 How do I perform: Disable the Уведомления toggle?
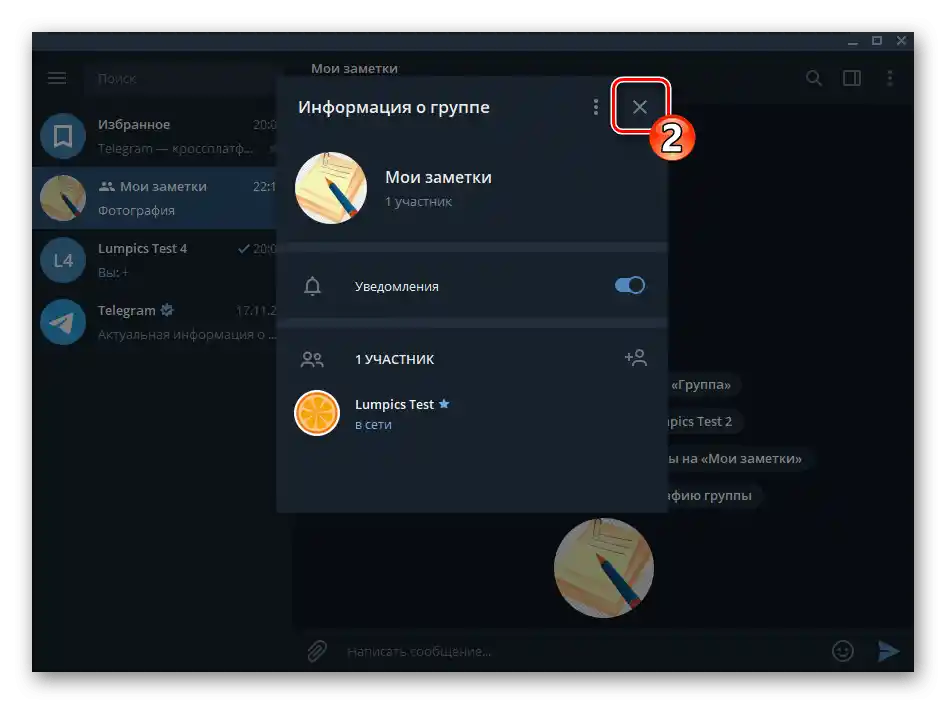[629, 285]
